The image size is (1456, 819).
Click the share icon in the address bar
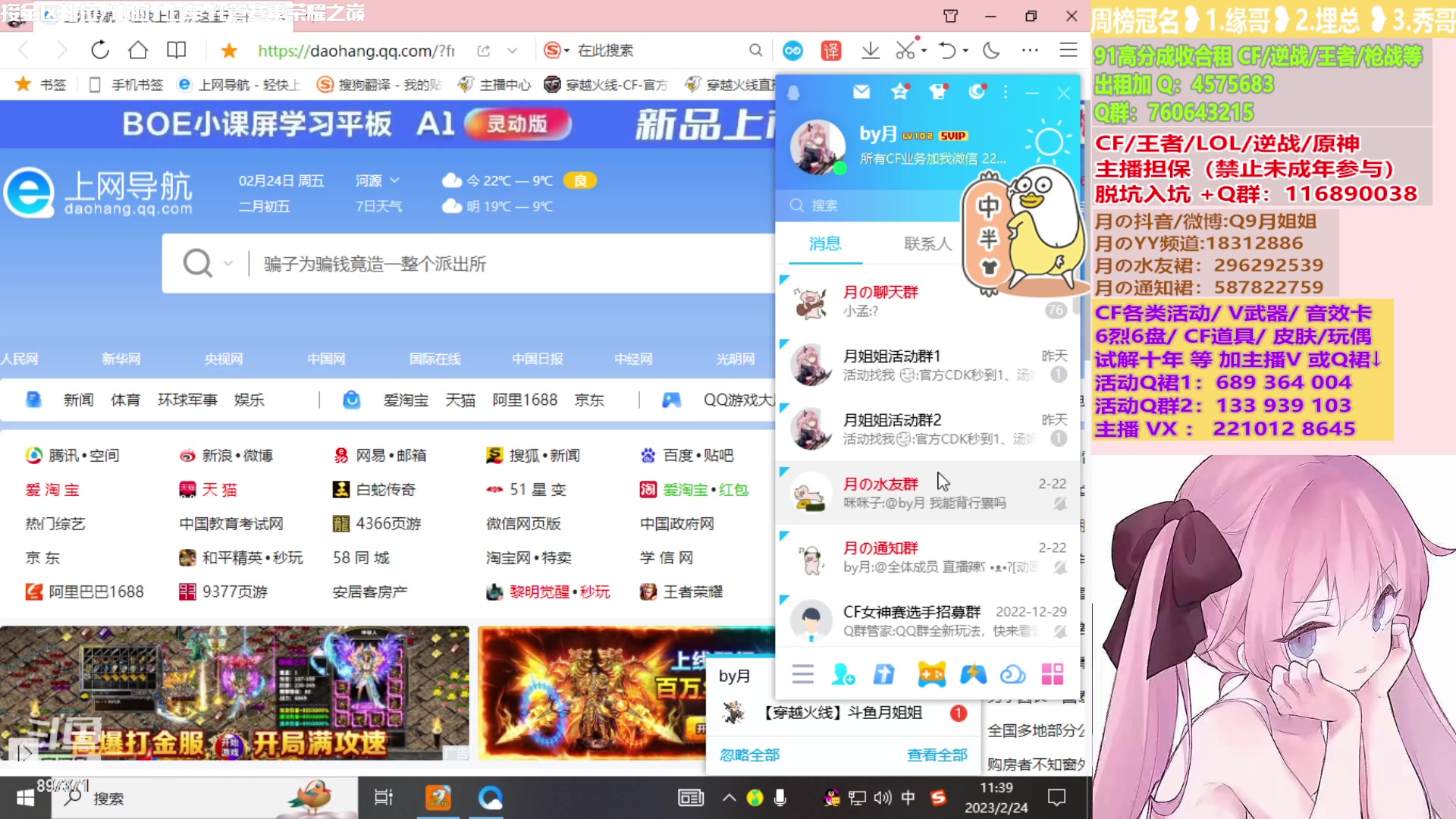pyautogui.click(x=484, y=51)
